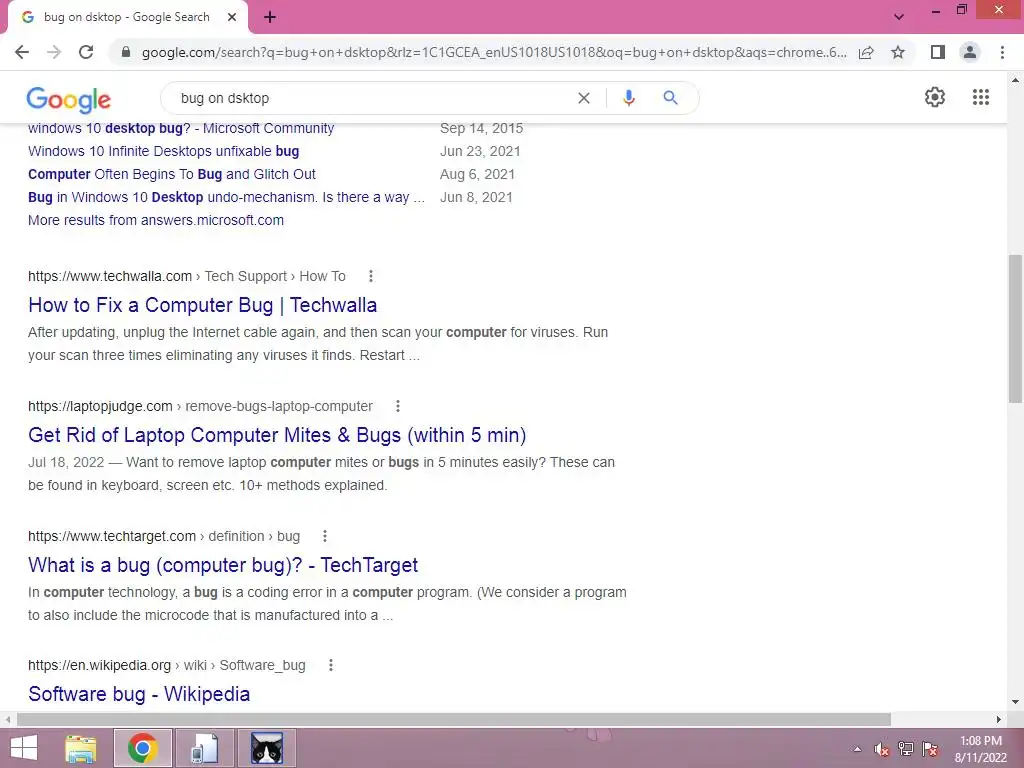The width and height of the screenshot is (1024, 768).
Task: Show hidden system tray icons
Action: (857, 749)
